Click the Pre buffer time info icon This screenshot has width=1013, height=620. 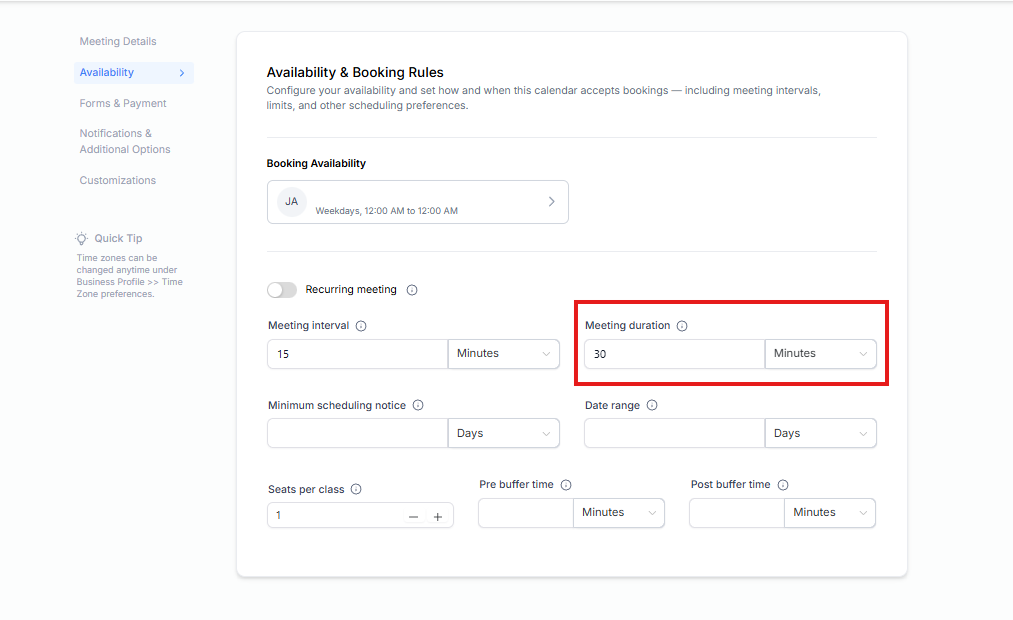click(x=566, y=485)
